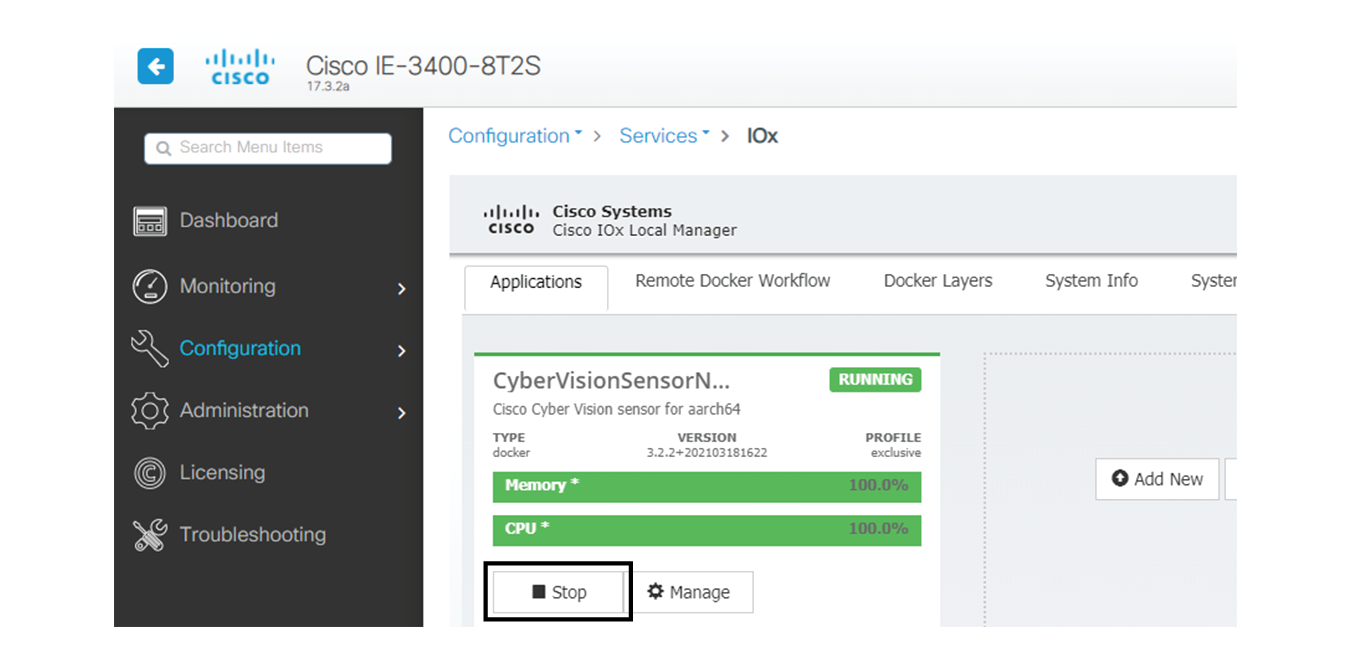Expand the Monitoring sidebar menu
The width and height of the screenshot is (1353, 654).
pos(400,286)
